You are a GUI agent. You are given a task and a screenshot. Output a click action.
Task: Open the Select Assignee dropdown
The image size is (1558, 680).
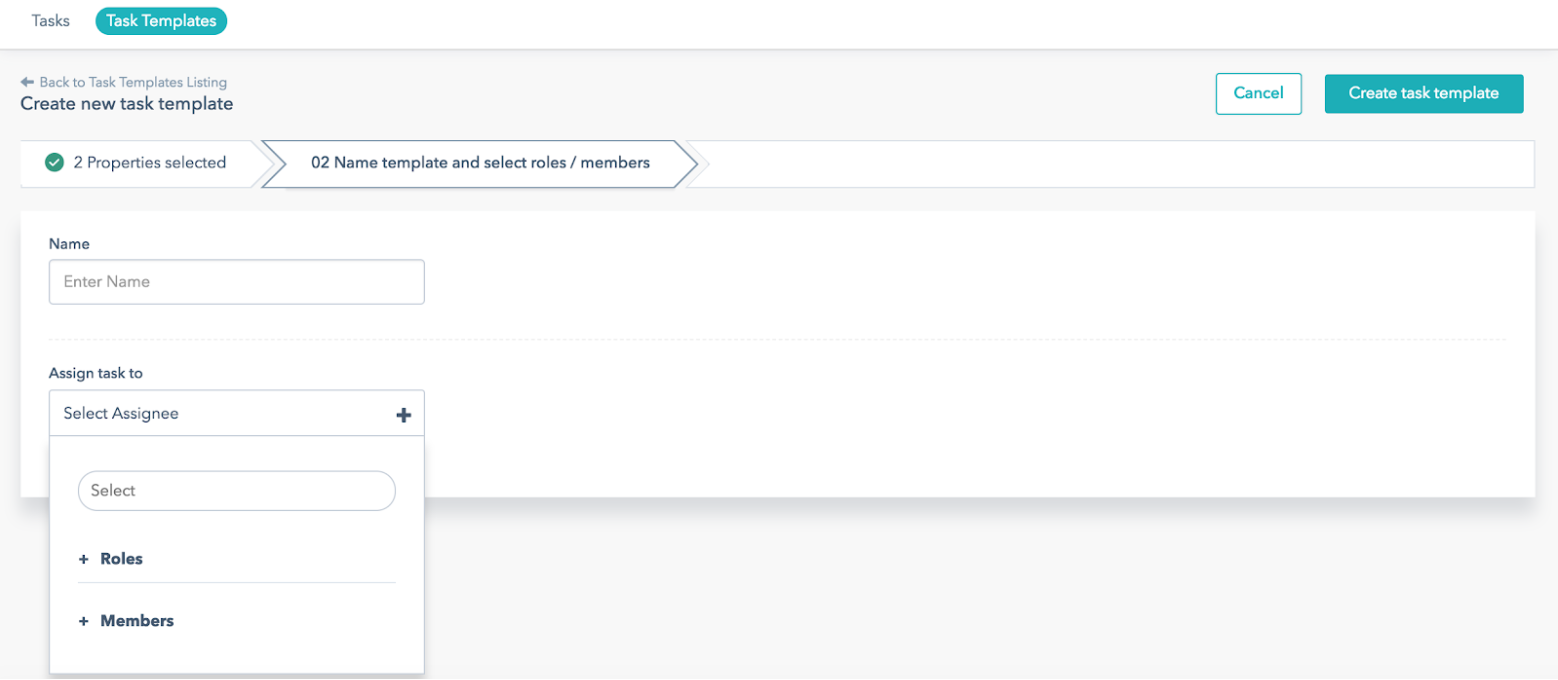(x=237, y=413)
